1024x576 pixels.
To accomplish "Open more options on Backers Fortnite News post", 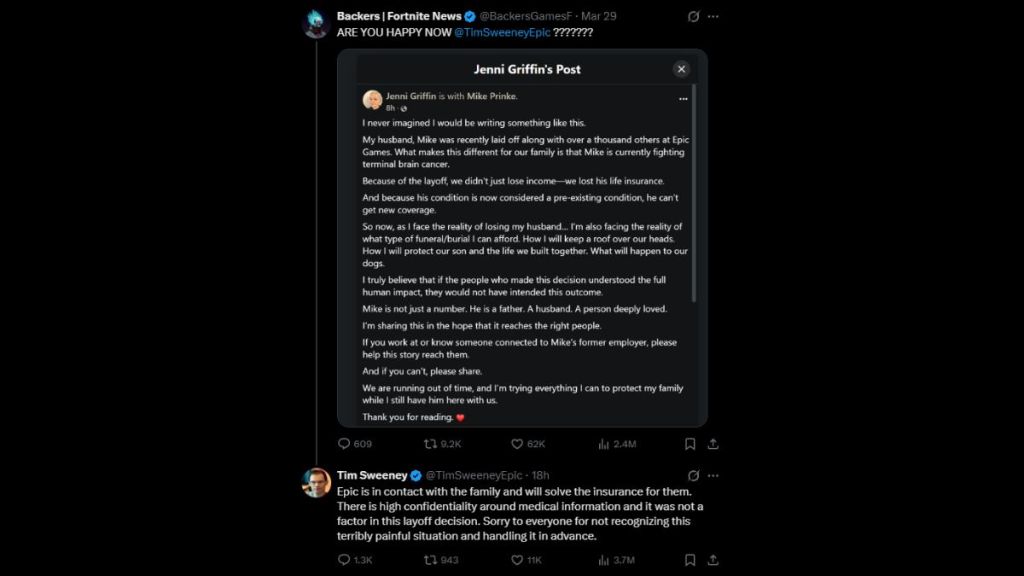I will pyautogui.click(x=713, y=17).
